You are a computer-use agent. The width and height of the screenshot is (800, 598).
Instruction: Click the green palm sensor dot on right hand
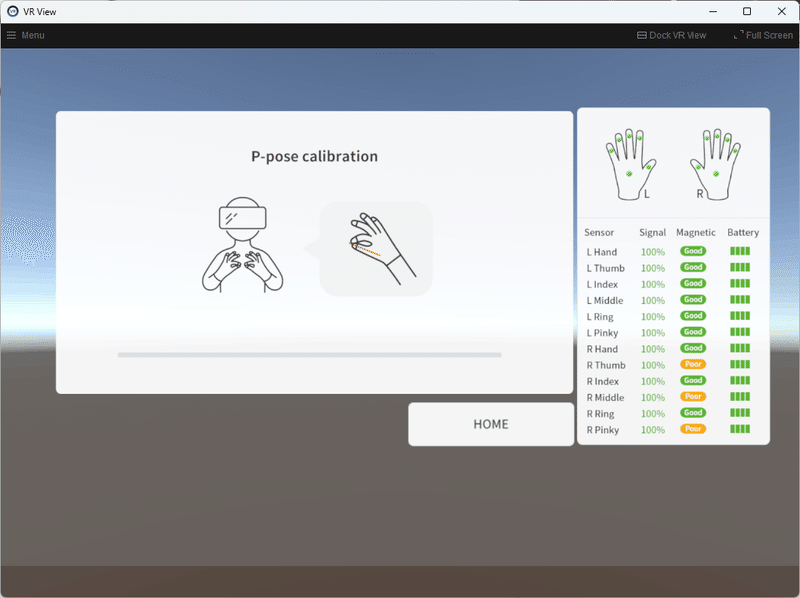[x=715, y=172]
